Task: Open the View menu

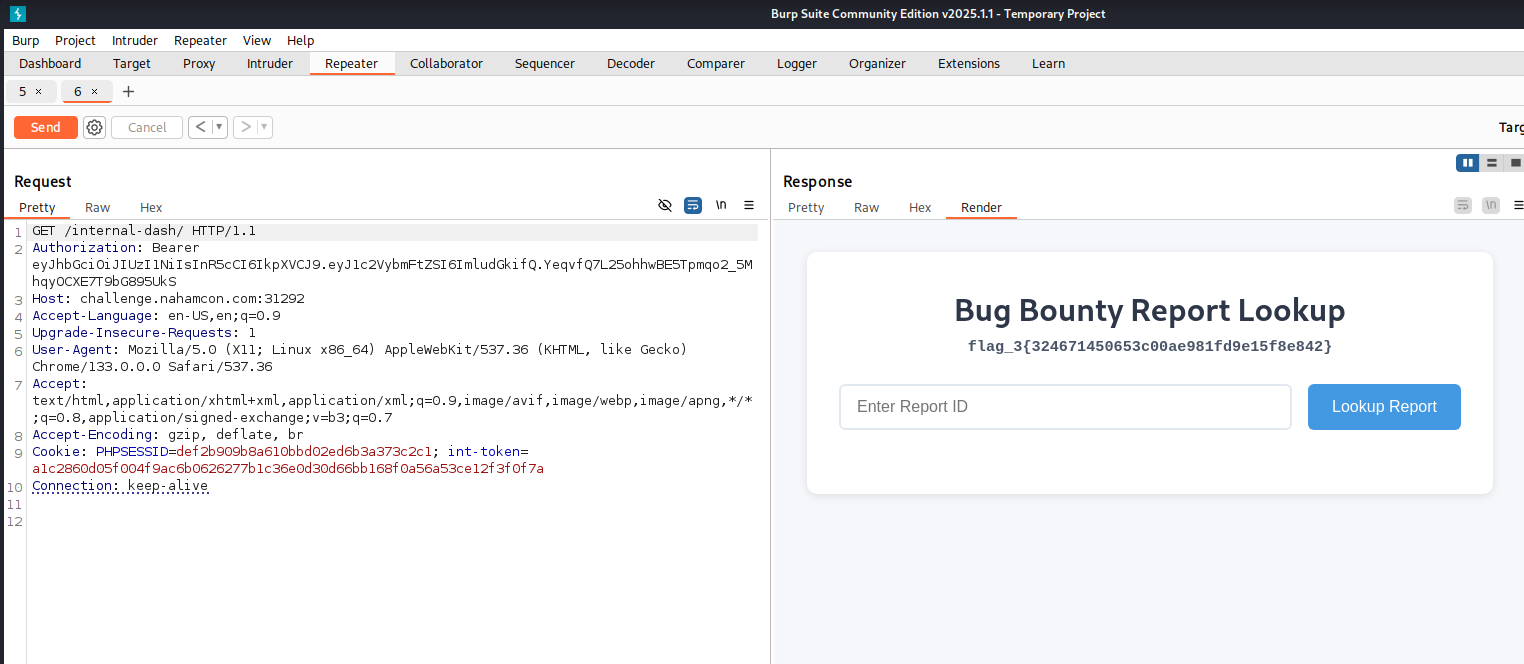Action: tap(257, 40)
